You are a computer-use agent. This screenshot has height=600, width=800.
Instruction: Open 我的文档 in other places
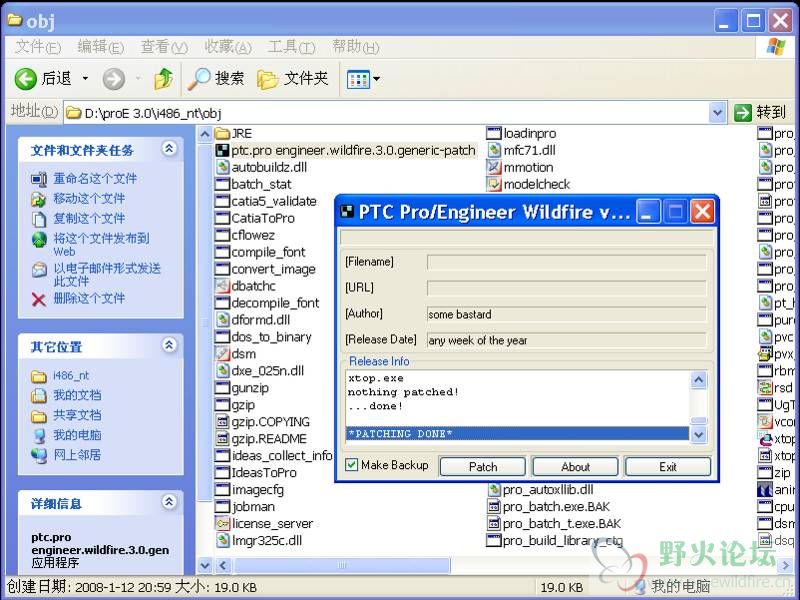[x=77, y=395]
